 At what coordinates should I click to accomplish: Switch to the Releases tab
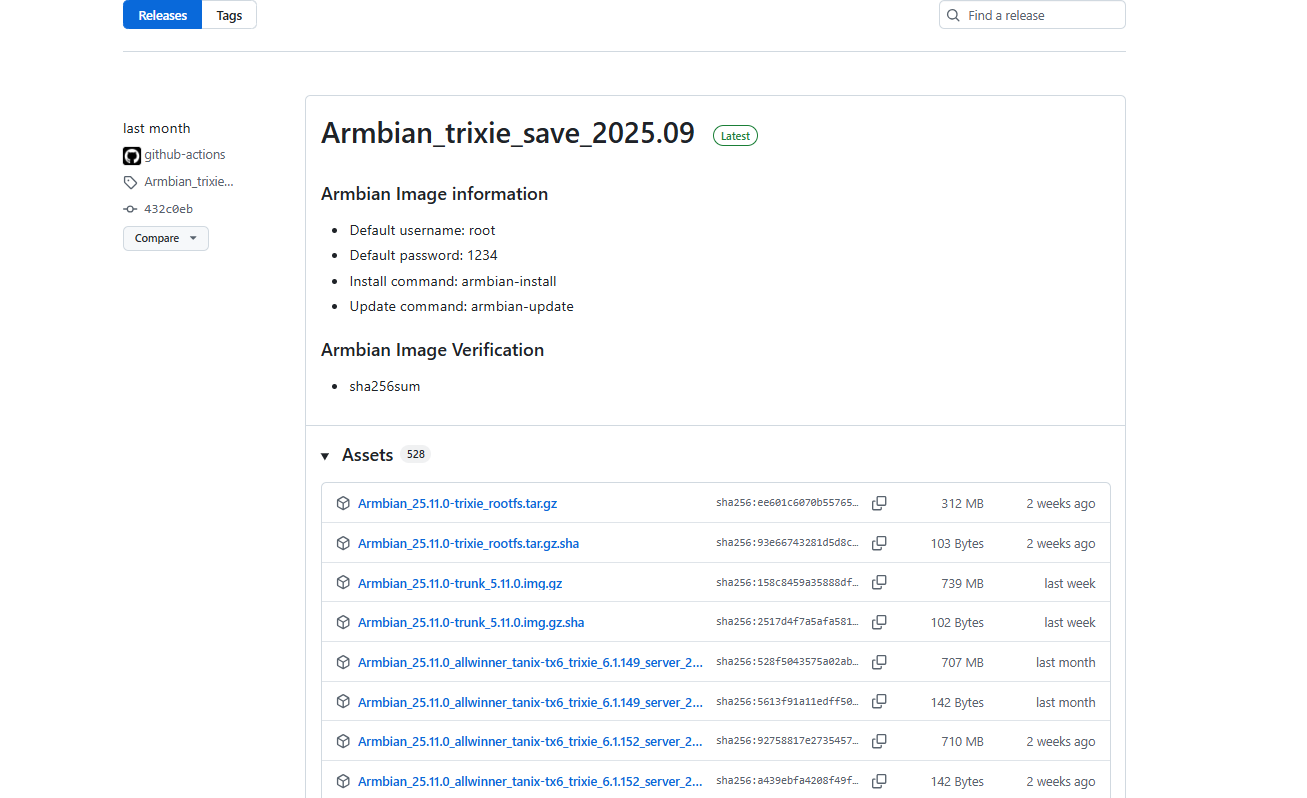coord(162,15)
